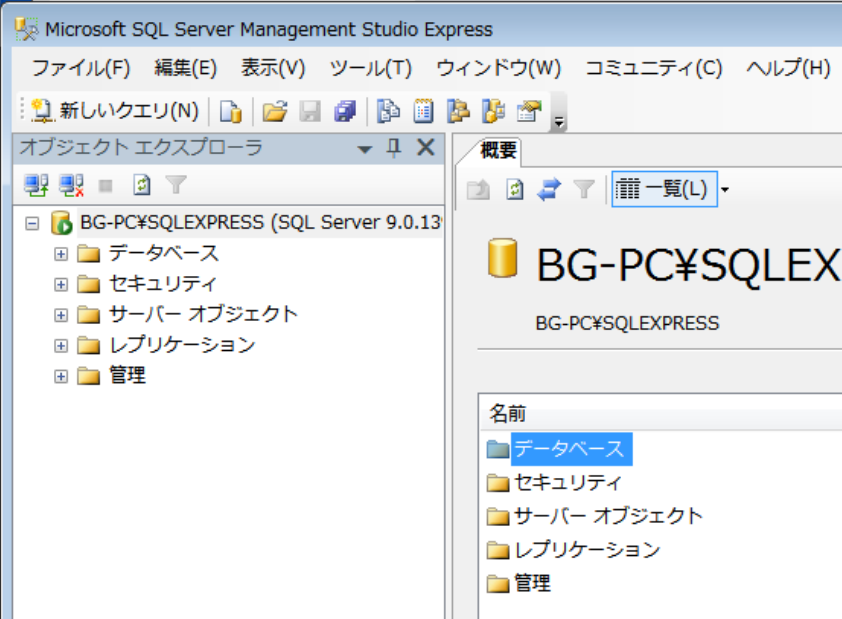Switch to the 概要 tab

498,150
